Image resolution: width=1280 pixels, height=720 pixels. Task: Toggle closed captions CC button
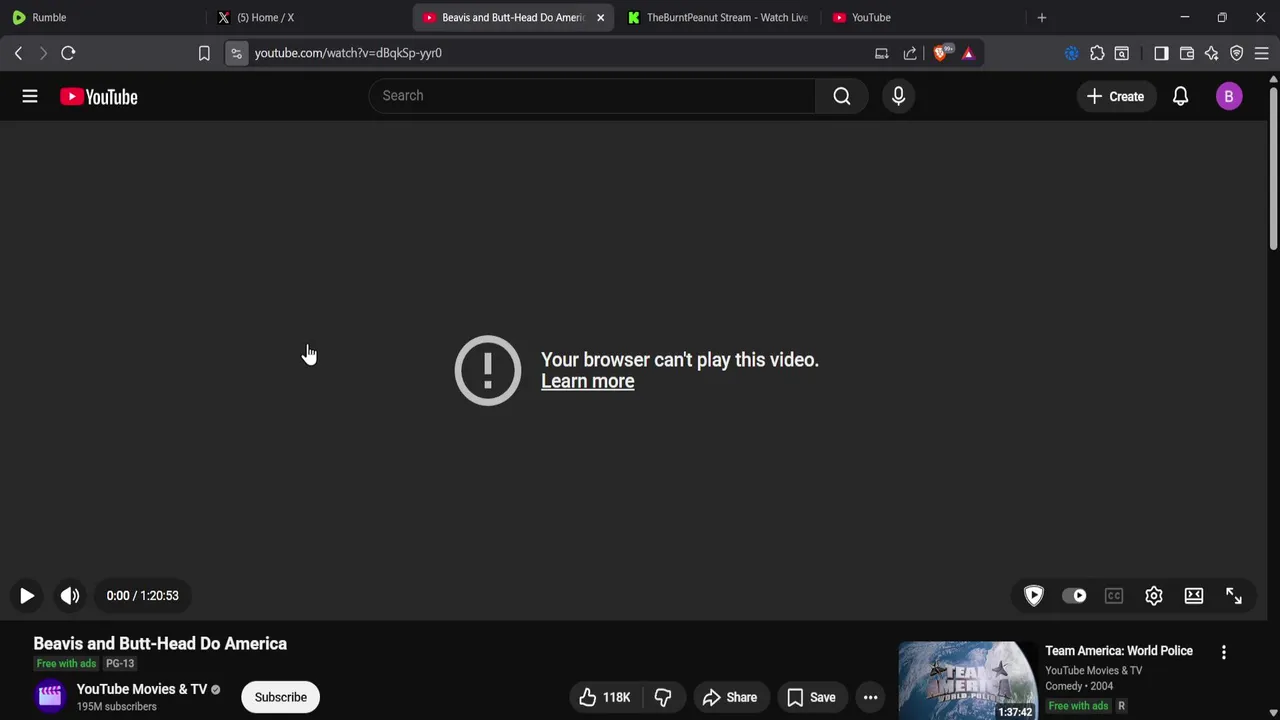pyautogui.click(x=1114, y=596)
